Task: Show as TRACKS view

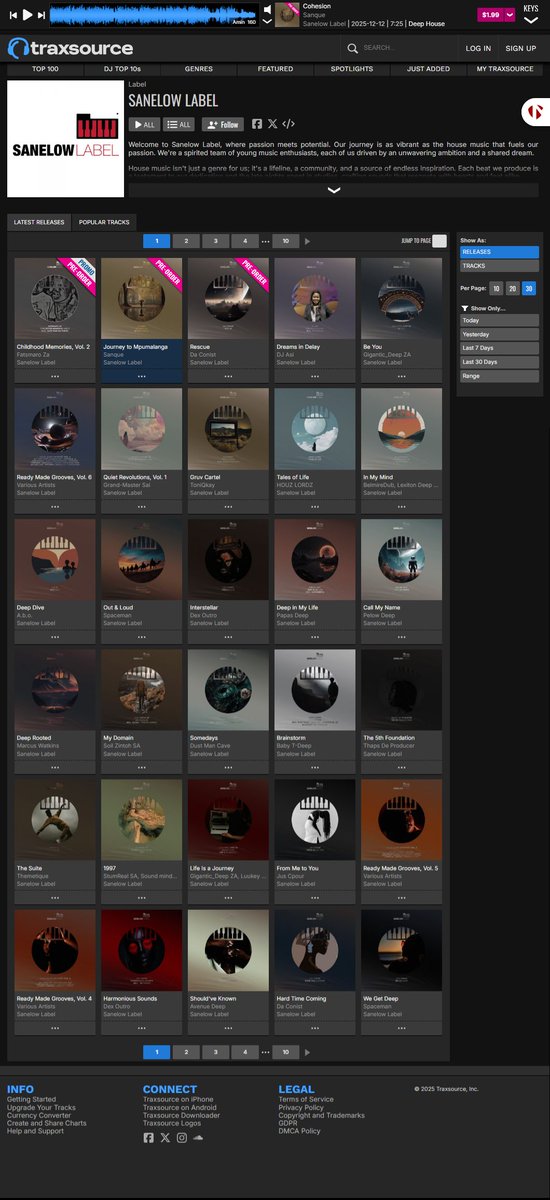Action: click(x=499, y=266)
